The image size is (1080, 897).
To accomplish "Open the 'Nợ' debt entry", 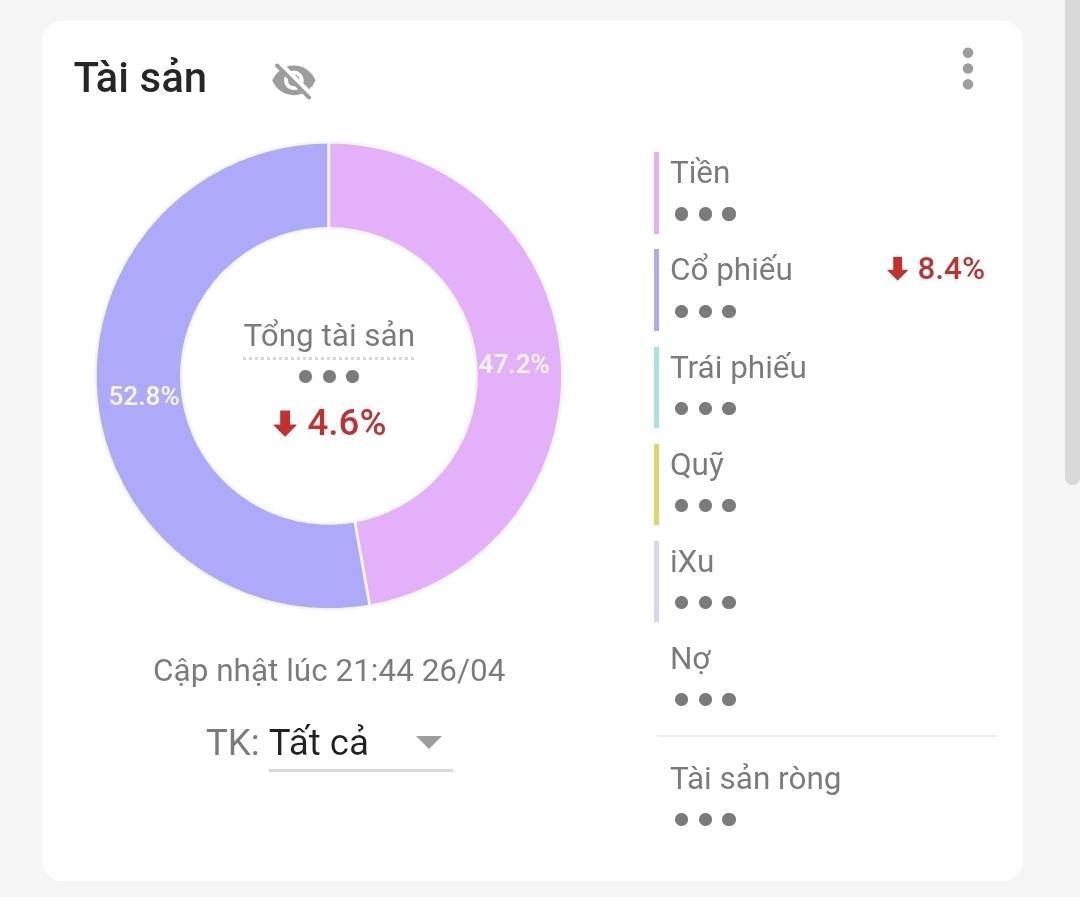I will 690,659.
